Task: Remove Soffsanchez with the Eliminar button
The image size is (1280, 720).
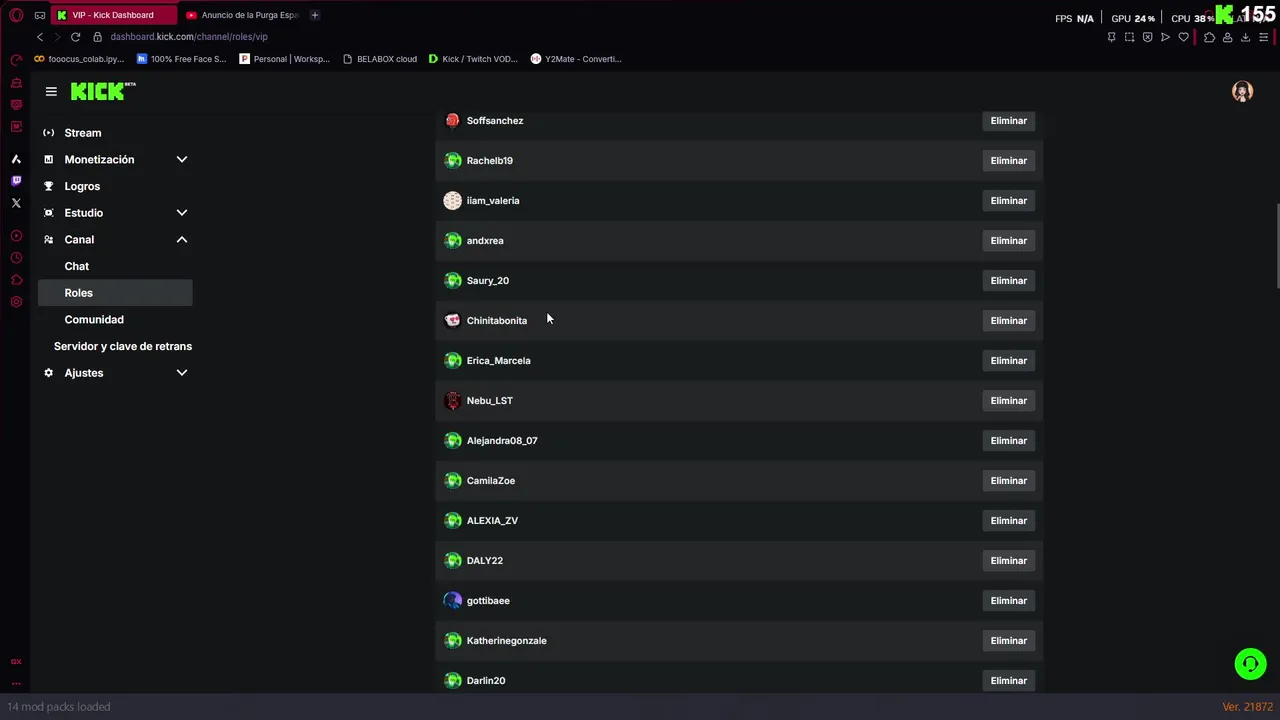Action: pyautogui.click(x=1008, y=121)
